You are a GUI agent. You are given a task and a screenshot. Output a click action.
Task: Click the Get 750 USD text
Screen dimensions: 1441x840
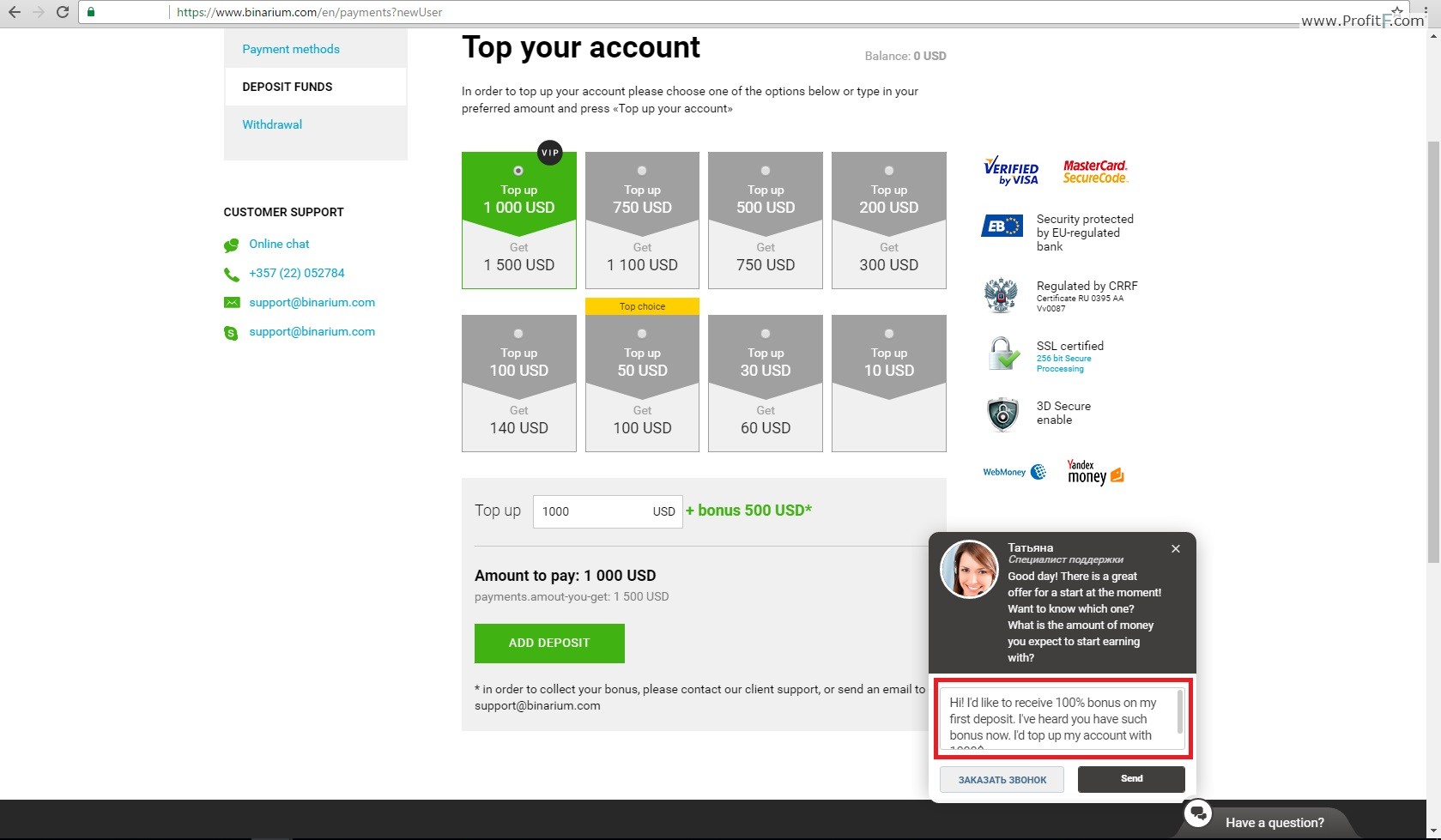(x=766, y=257)
